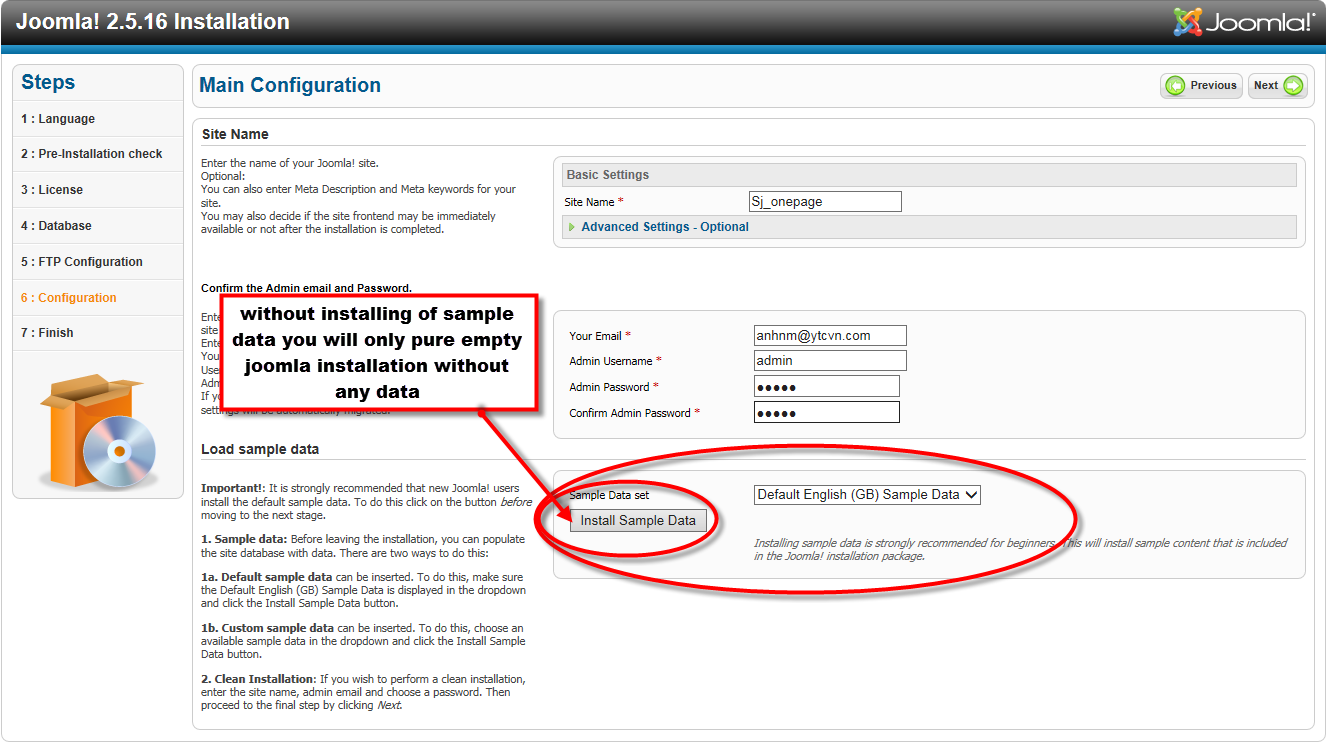The width and height of the screenshot is (1328, 744).
Task: Click the green Previous arrow icon
Action: [x=1176, y=86]
